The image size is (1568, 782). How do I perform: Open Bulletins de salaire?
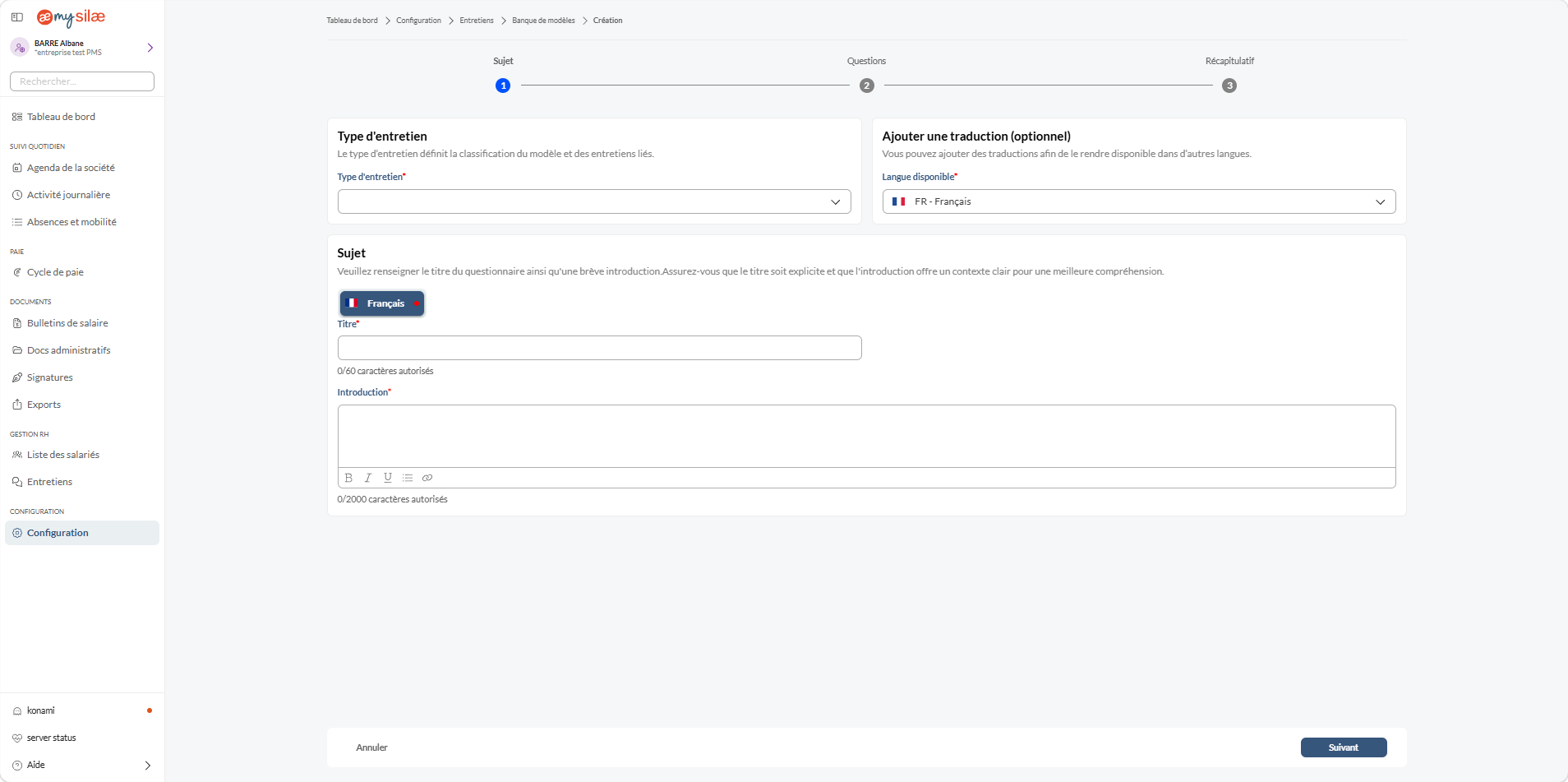[67, 323]
